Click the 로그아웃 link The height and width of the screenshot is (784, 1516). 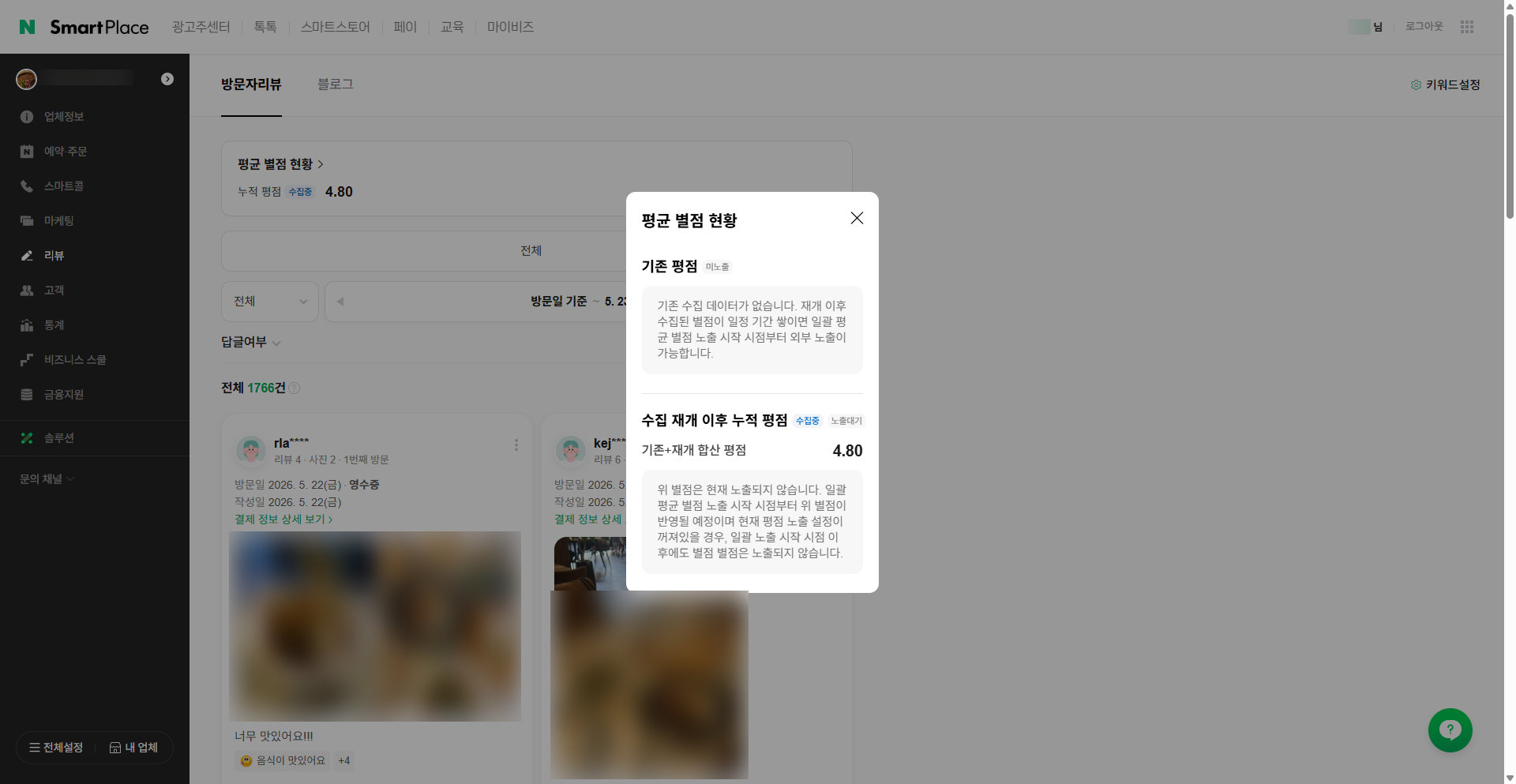coord(1424,26)
